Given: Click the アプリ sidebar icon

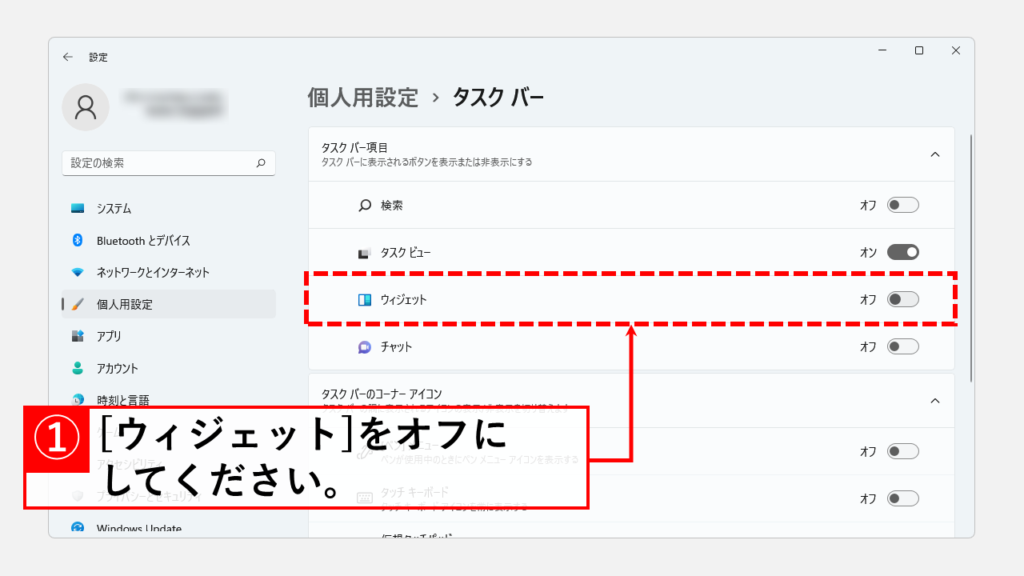Looking at the screenshot, I should (78, 337).
